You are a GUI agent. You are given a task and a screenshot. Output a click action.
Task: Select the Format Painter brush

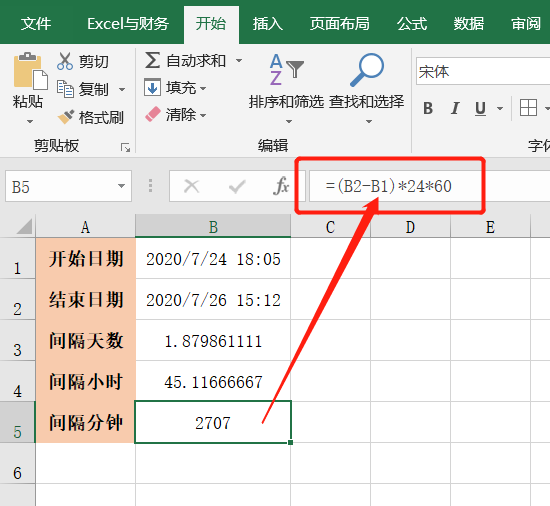click(66, 117)
